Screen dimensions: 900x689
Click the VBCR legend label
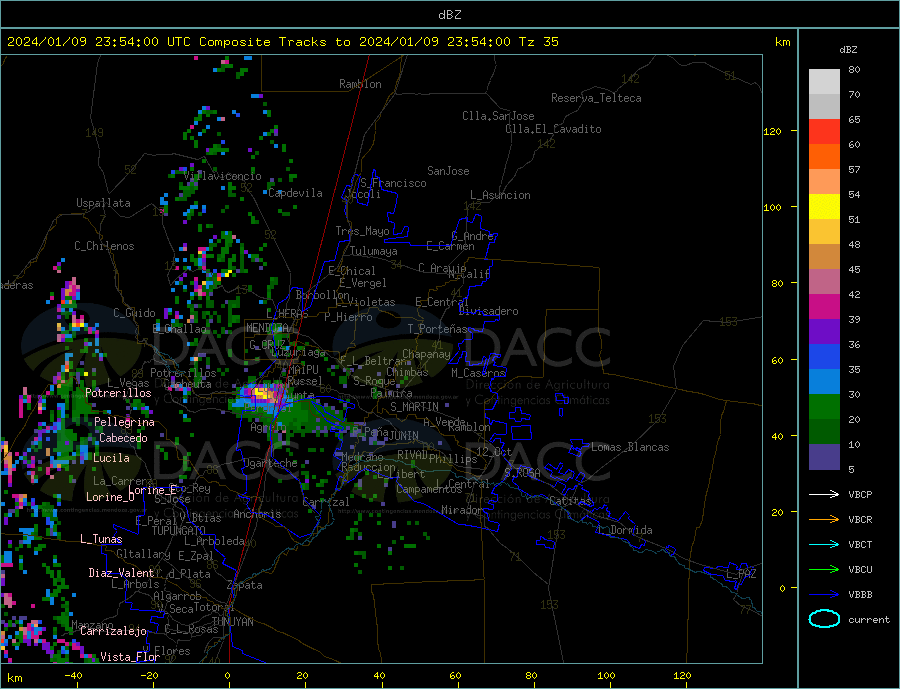(x=860, y=520)
